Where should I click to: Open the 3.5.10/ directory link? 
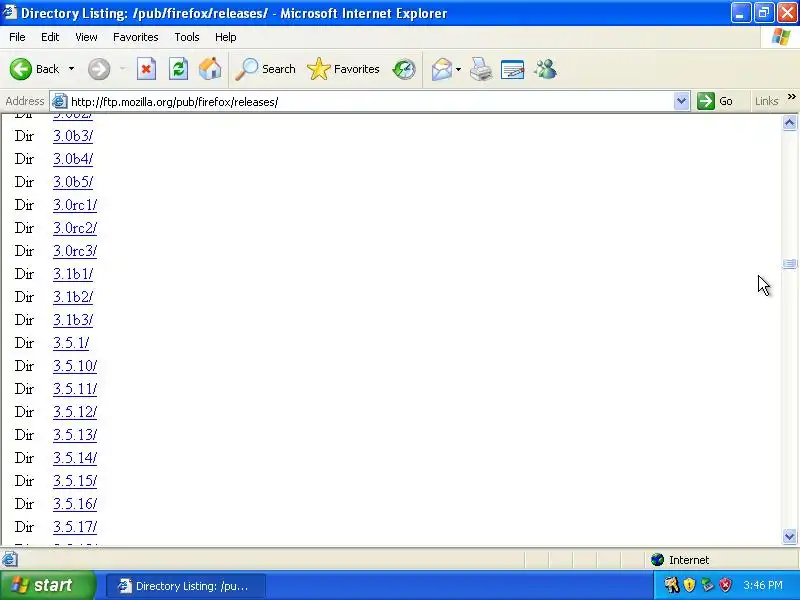point(75,366)
